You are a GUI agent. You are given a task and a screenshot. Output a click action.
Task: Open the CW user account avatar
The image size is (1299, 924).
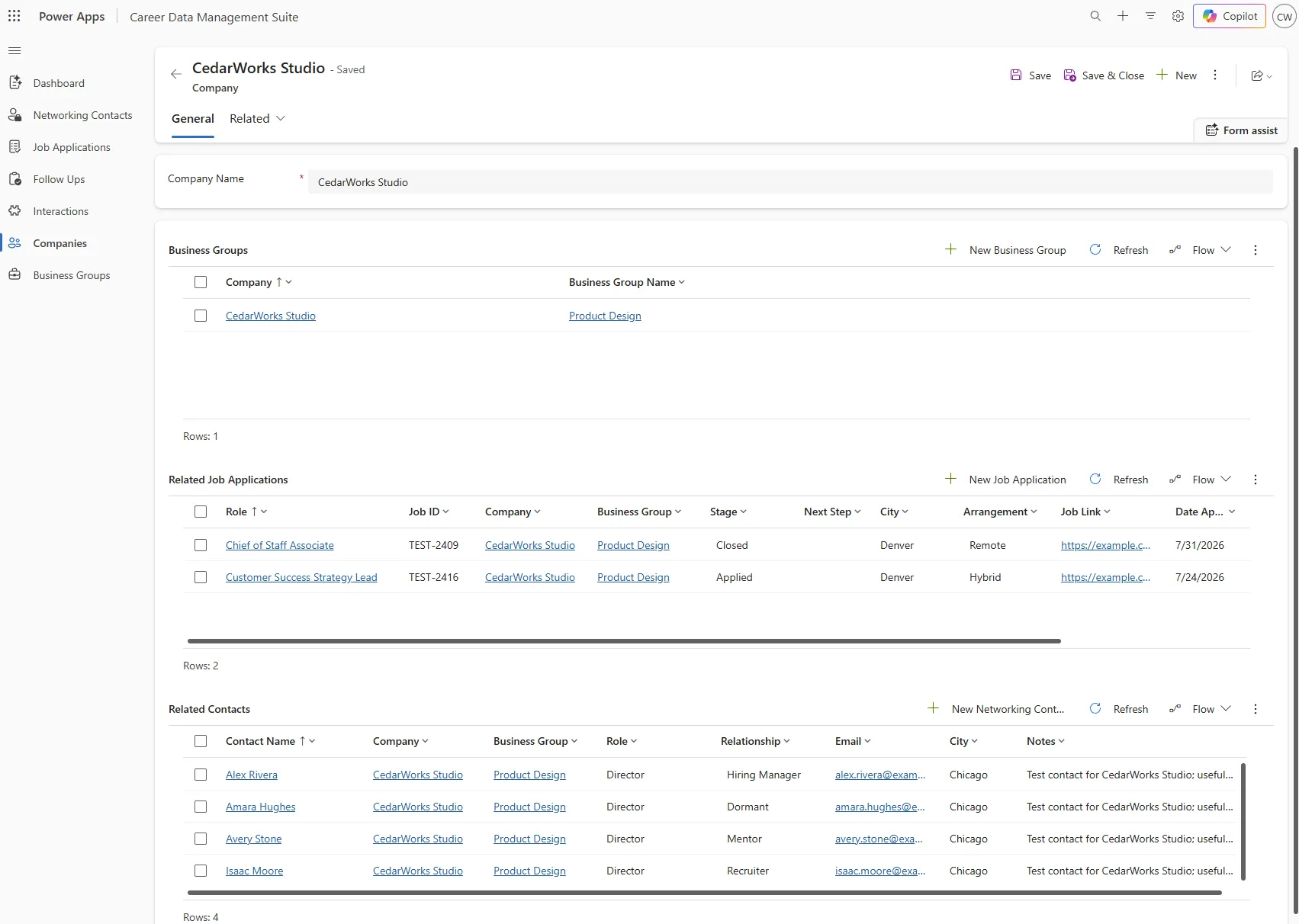(x=1285, y=17)
